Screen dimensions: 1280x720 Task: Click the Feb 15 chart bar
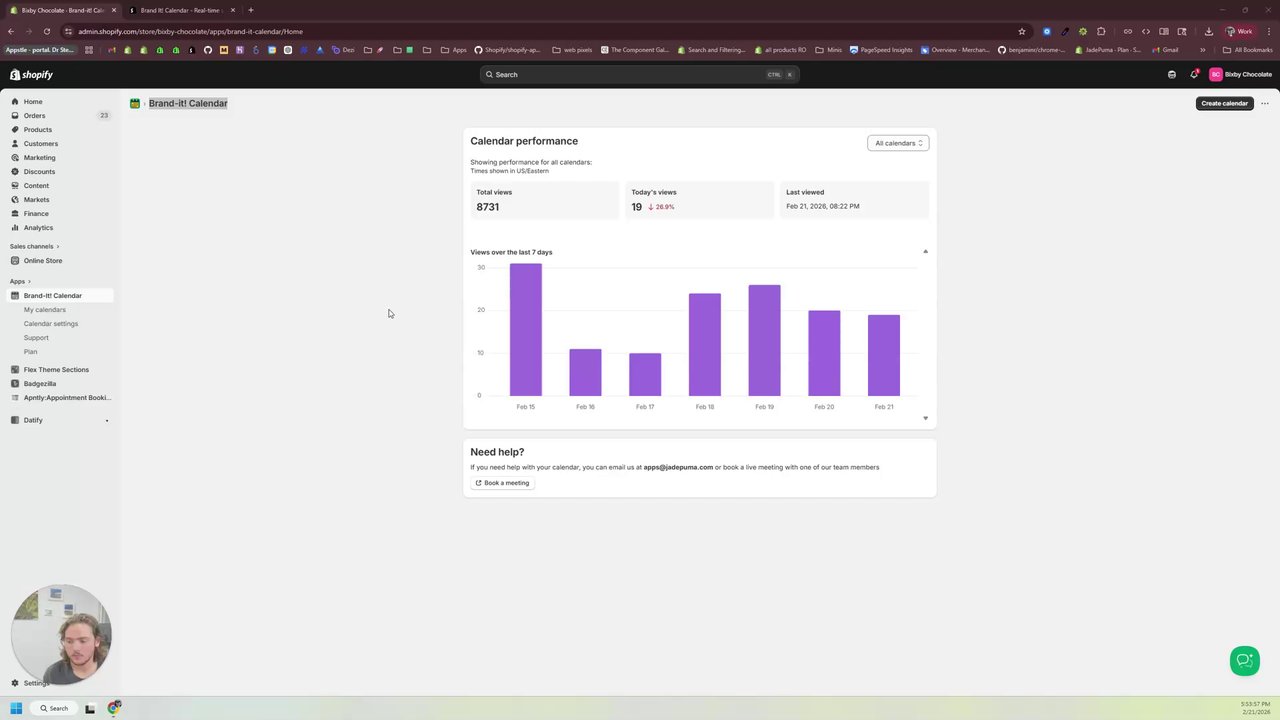tap(526, 330)
